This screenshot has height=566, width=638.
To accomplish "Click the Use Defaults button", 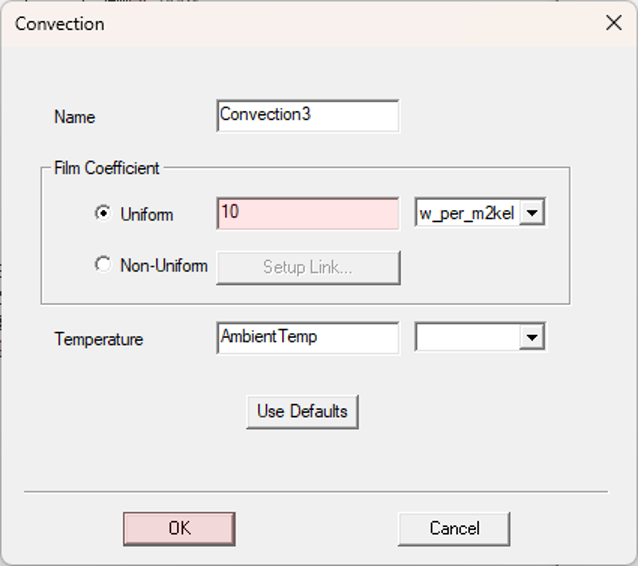I will 302,412.
